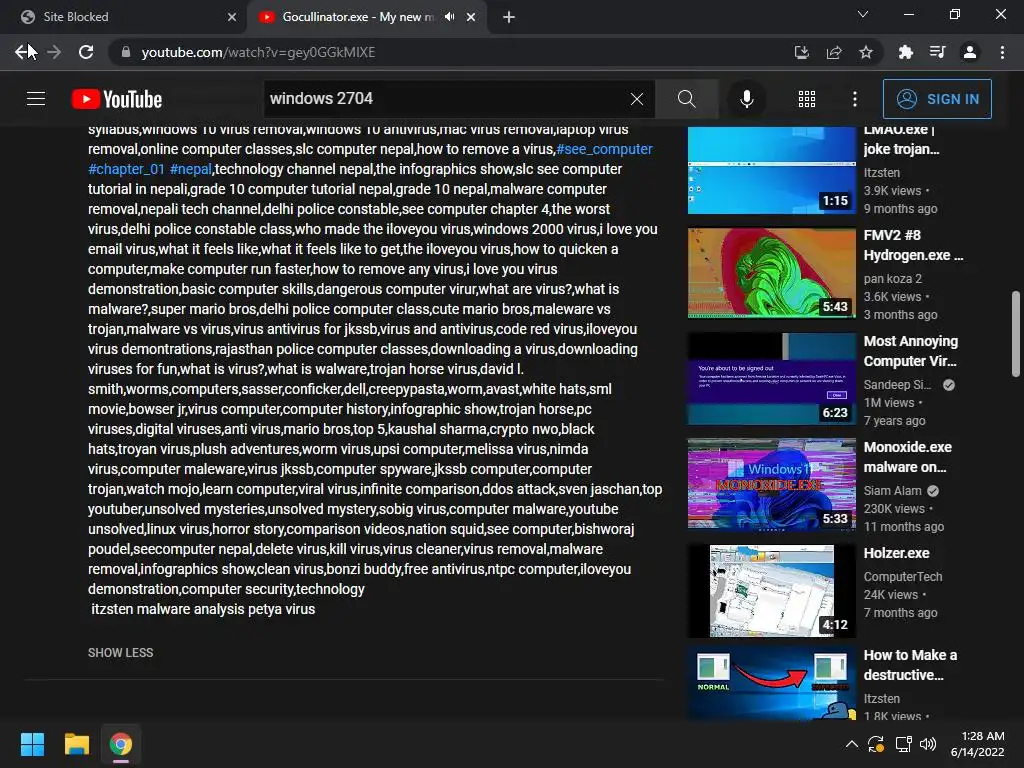Open the tab search chevron
The height and width of the screenshot is (768, 1024).
tap(863, 14)
